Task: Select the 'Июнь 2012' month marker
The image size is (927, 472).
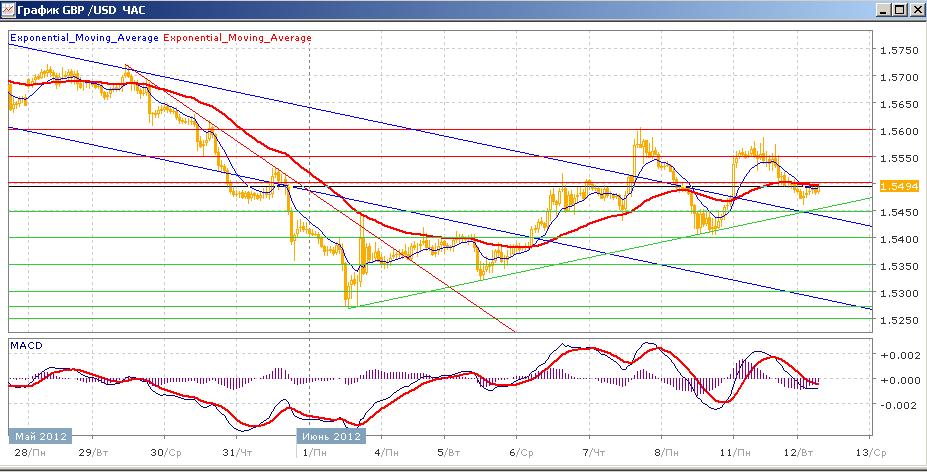Action: coord(331,437)
